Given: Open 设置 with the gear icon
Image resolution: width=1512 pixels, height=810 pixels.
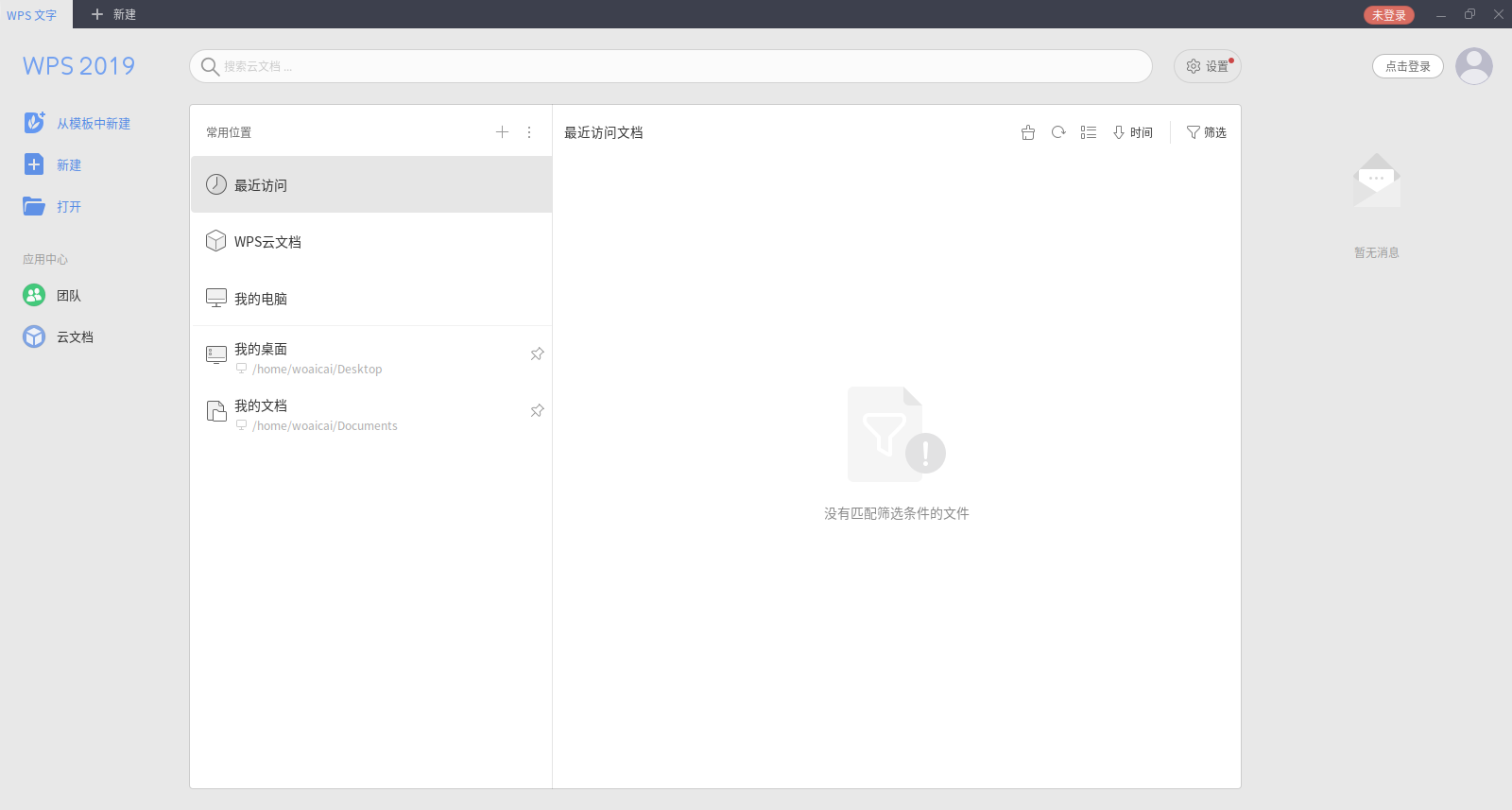Looking at the screenshot, I should tap(1207, 66).
